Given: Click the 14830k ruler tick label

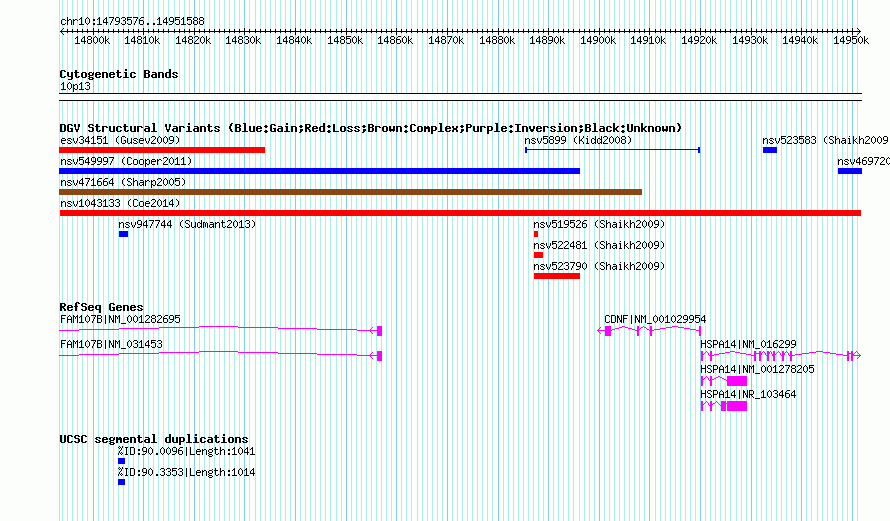Looking at the screenshot, I should coord(244,40).
